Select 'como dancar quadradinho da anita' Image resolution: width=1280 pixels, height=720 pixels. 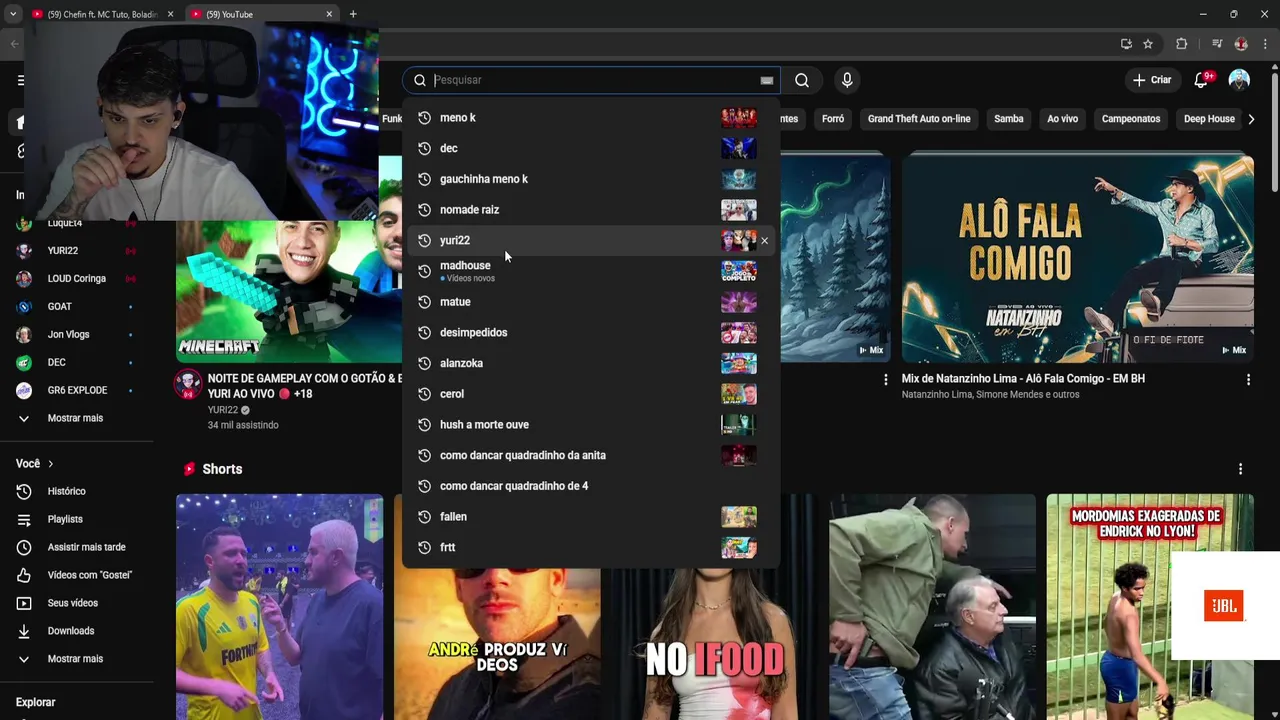click(x=591, y=455)
